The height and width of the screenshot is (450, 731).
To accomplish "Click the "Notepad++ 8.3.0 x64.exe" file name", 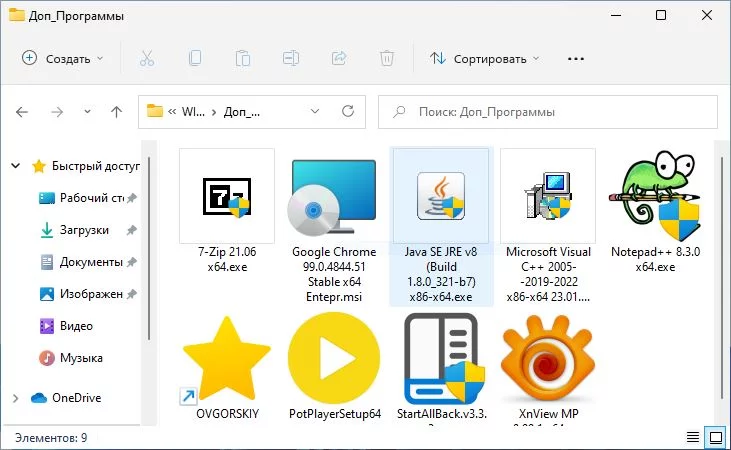I will coord(655,259).
